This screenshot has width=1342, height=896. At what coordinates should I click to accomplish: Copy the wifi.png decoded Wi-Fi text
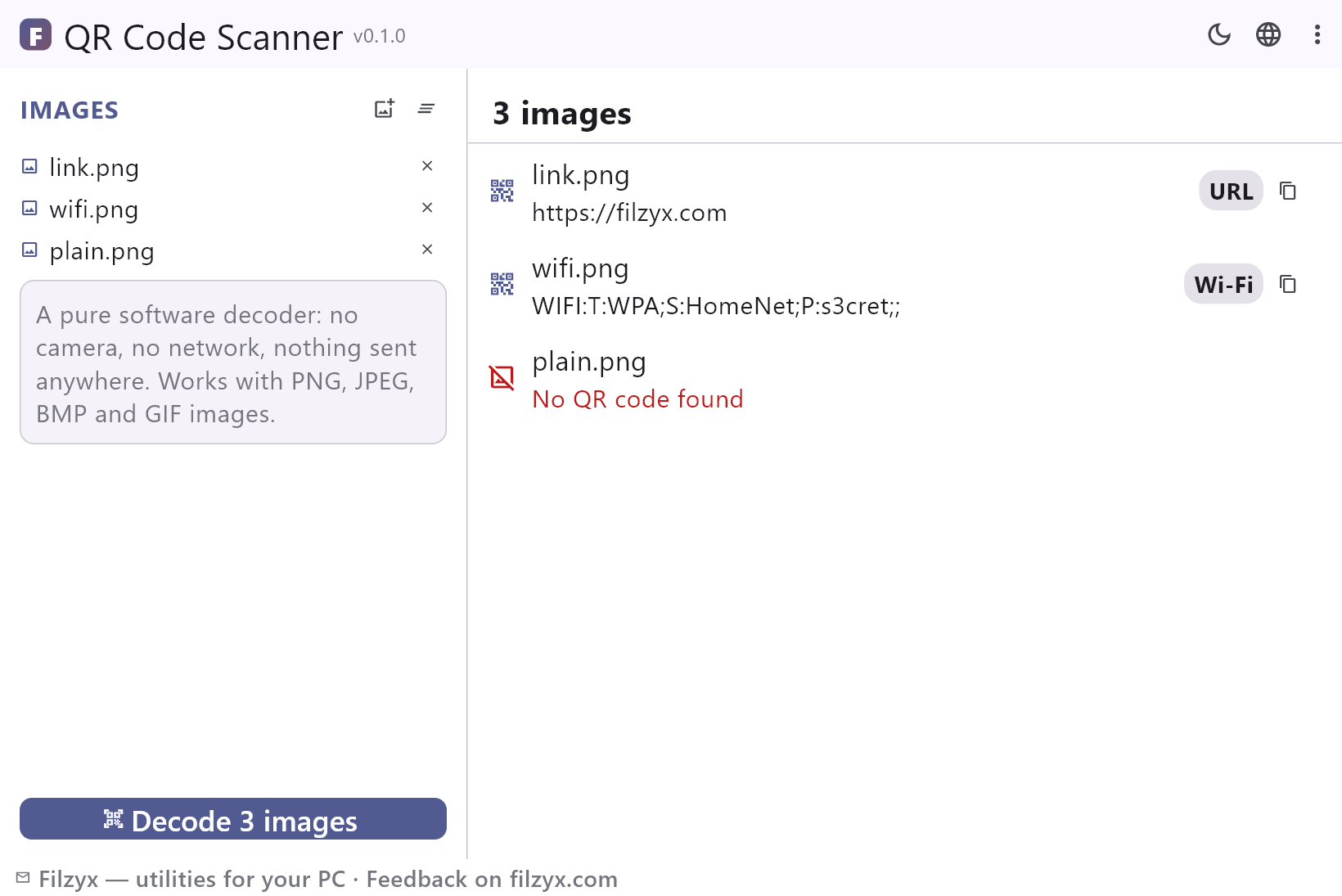click(x=1288, y=284)
